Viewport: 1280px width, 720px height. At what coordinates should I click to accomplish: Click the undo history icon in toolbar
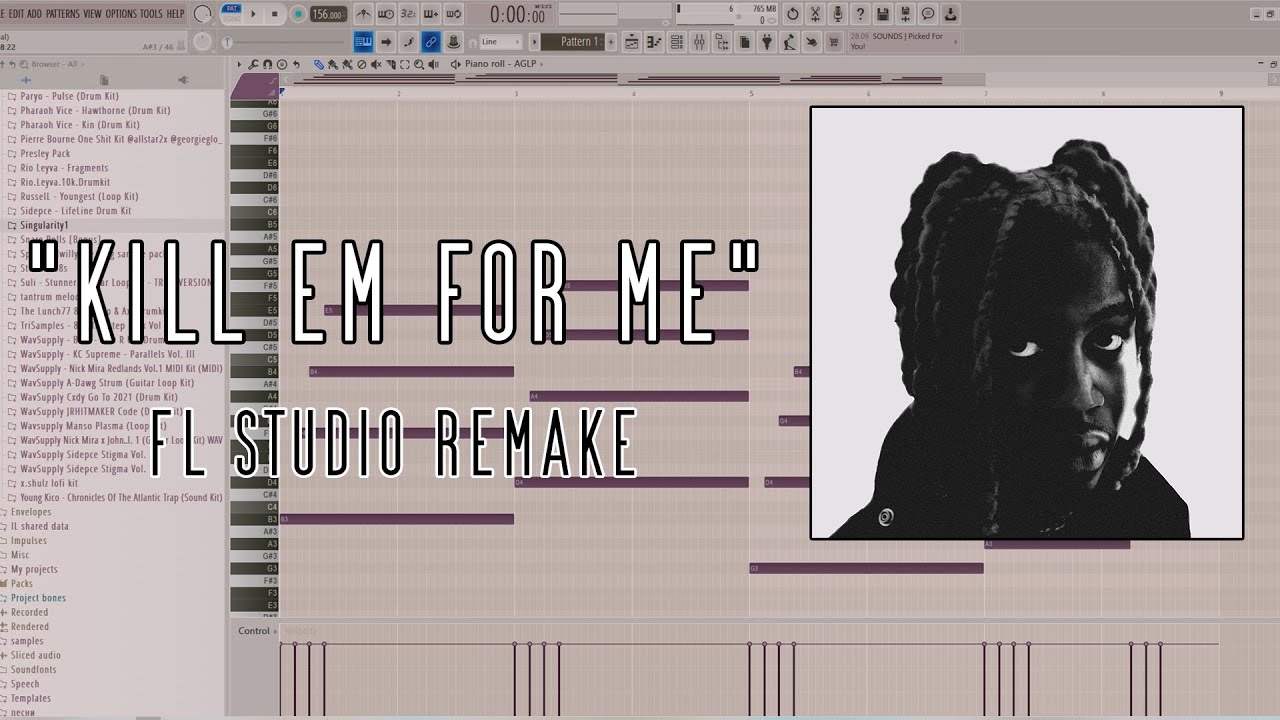pos(793,14)
